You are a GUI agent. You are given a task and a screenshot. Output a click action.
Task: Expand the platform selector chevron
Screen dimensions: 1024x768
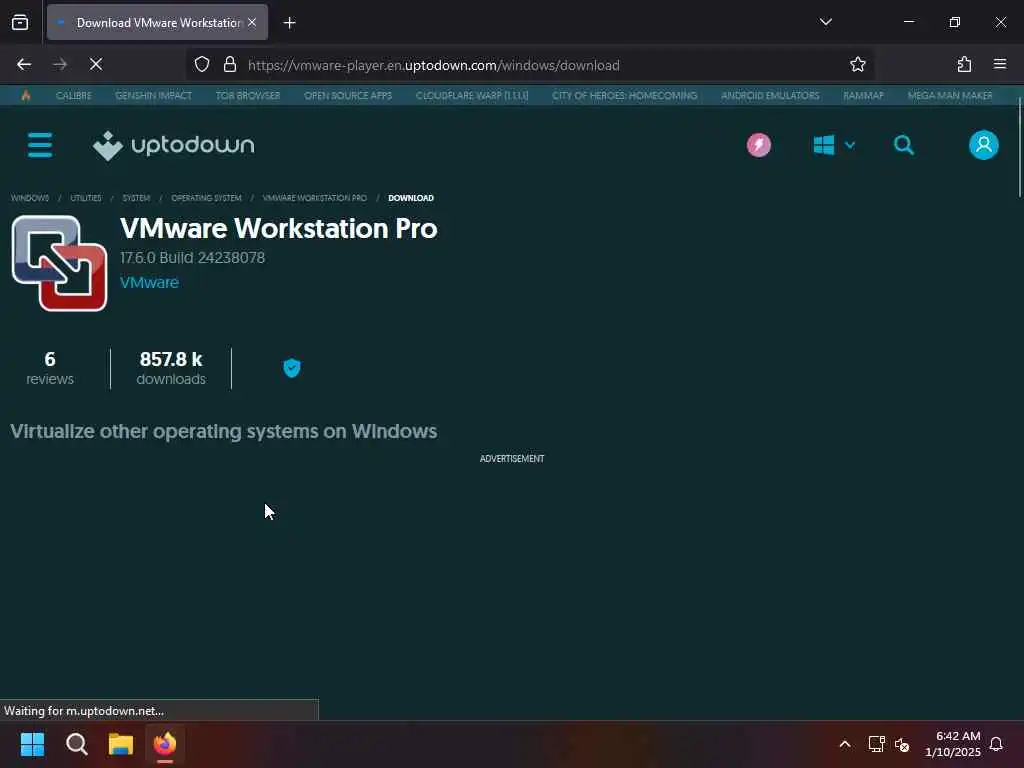[x=850, y=145]
